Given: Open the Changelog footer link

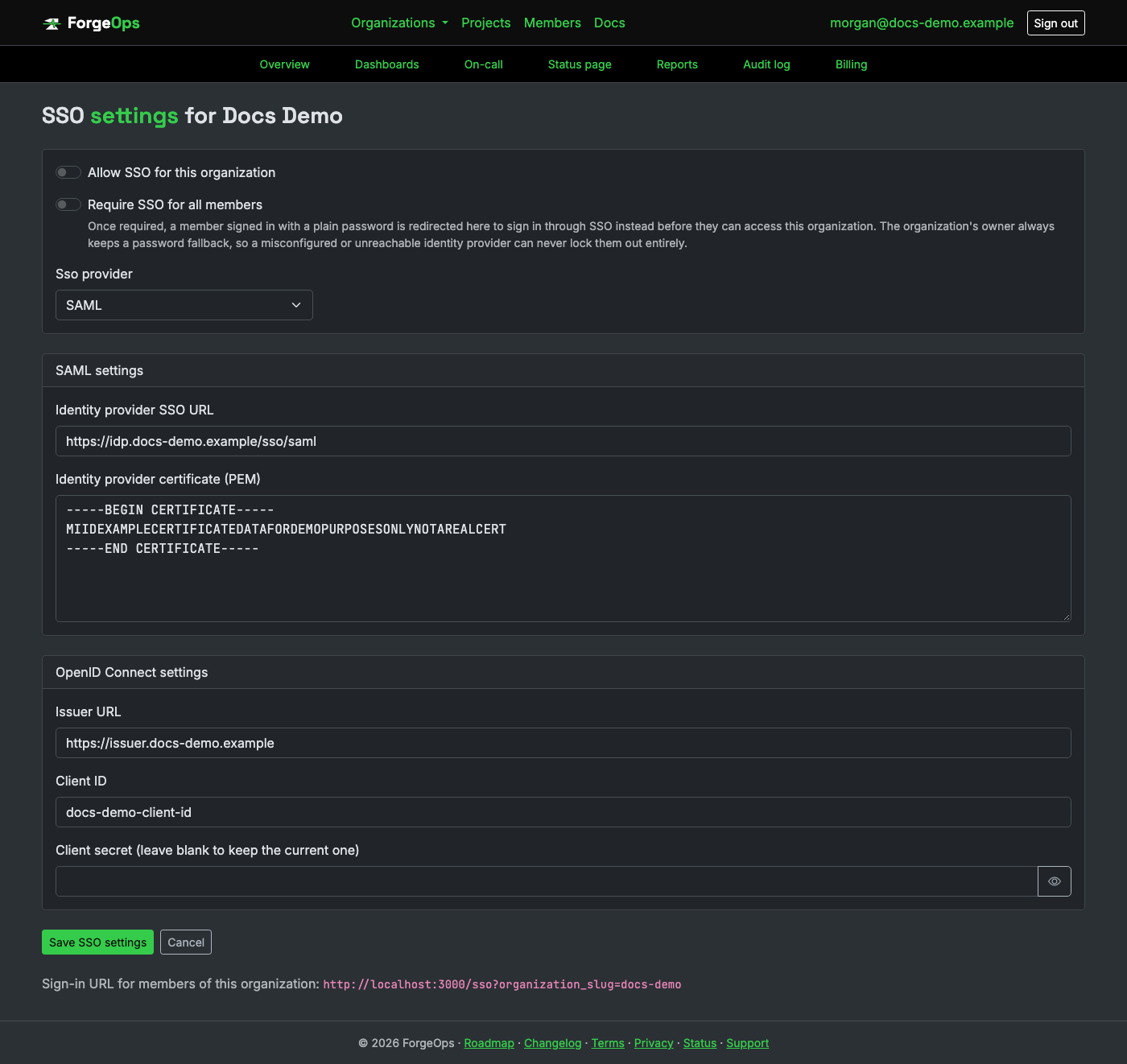Looking at the screenshot, I should 552,1043.
